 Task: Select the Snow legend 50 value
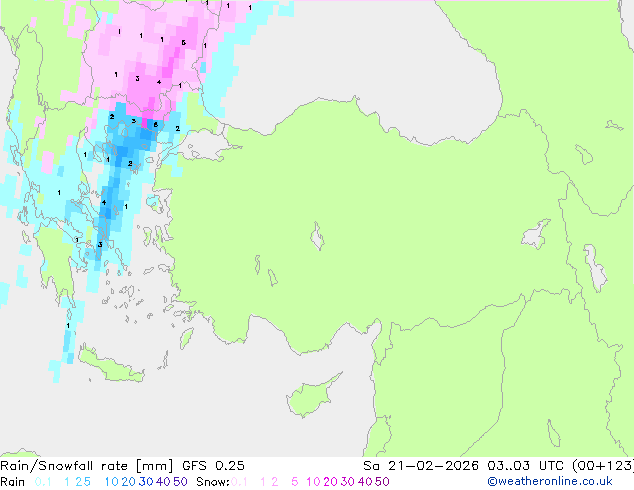tap(382, 482)
